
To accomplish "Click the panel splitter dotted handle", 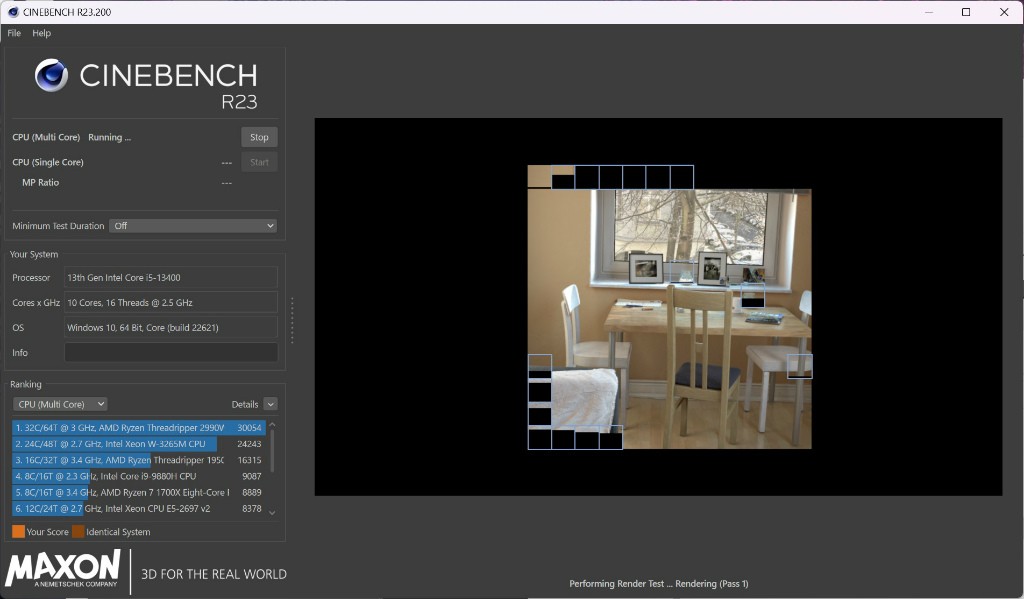I will click(x=292, y=320).
